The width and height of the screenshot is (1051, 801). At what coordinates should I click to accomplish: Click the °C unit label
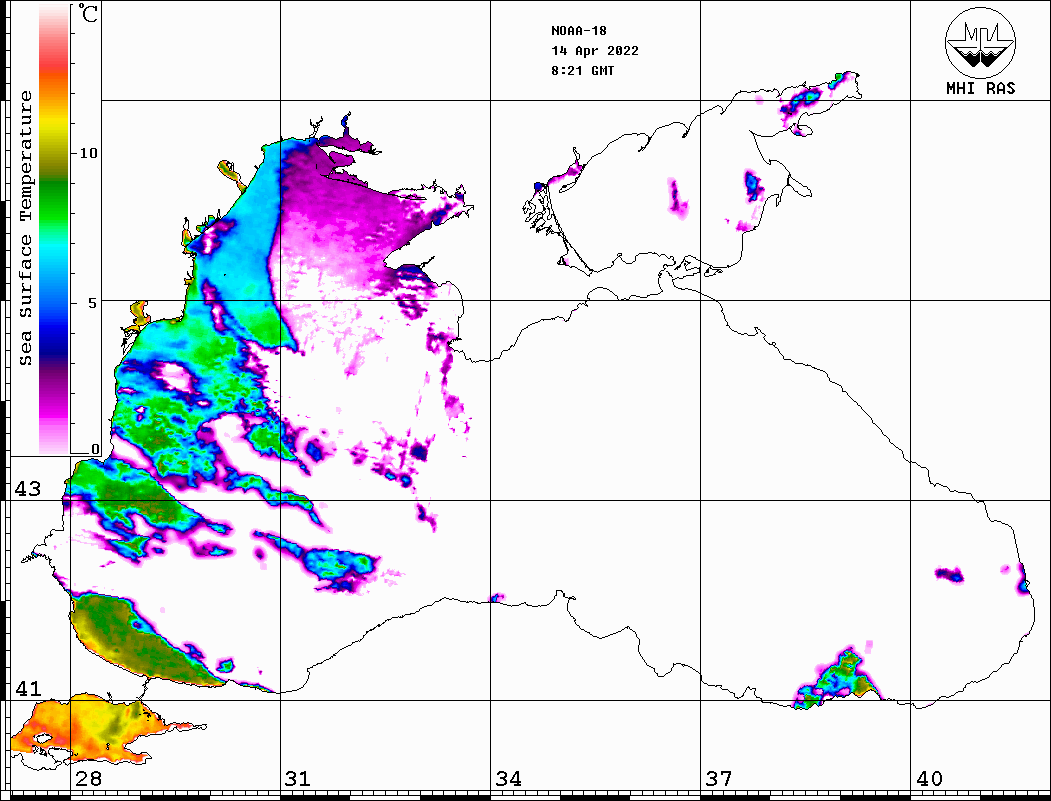click(x=88, y=14)
